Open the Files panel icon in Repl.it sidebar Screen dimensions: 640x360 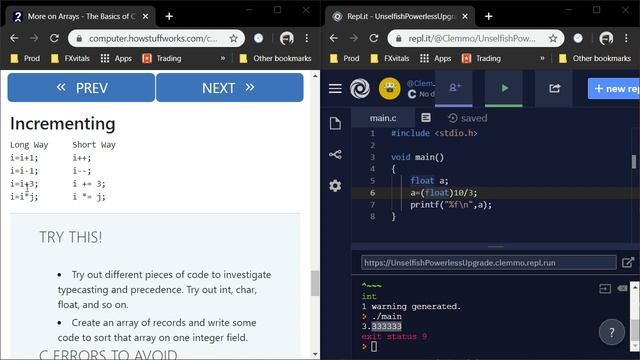[x=335, y=123]
